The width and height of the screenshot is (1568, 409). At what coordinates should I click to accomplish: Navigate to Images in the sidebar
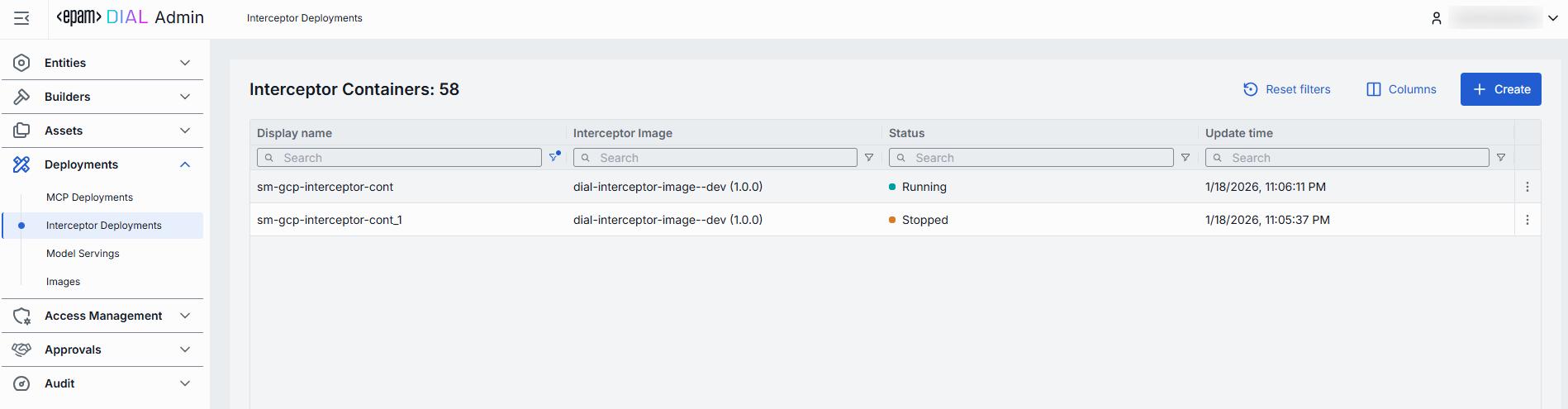tap(63, 282)
